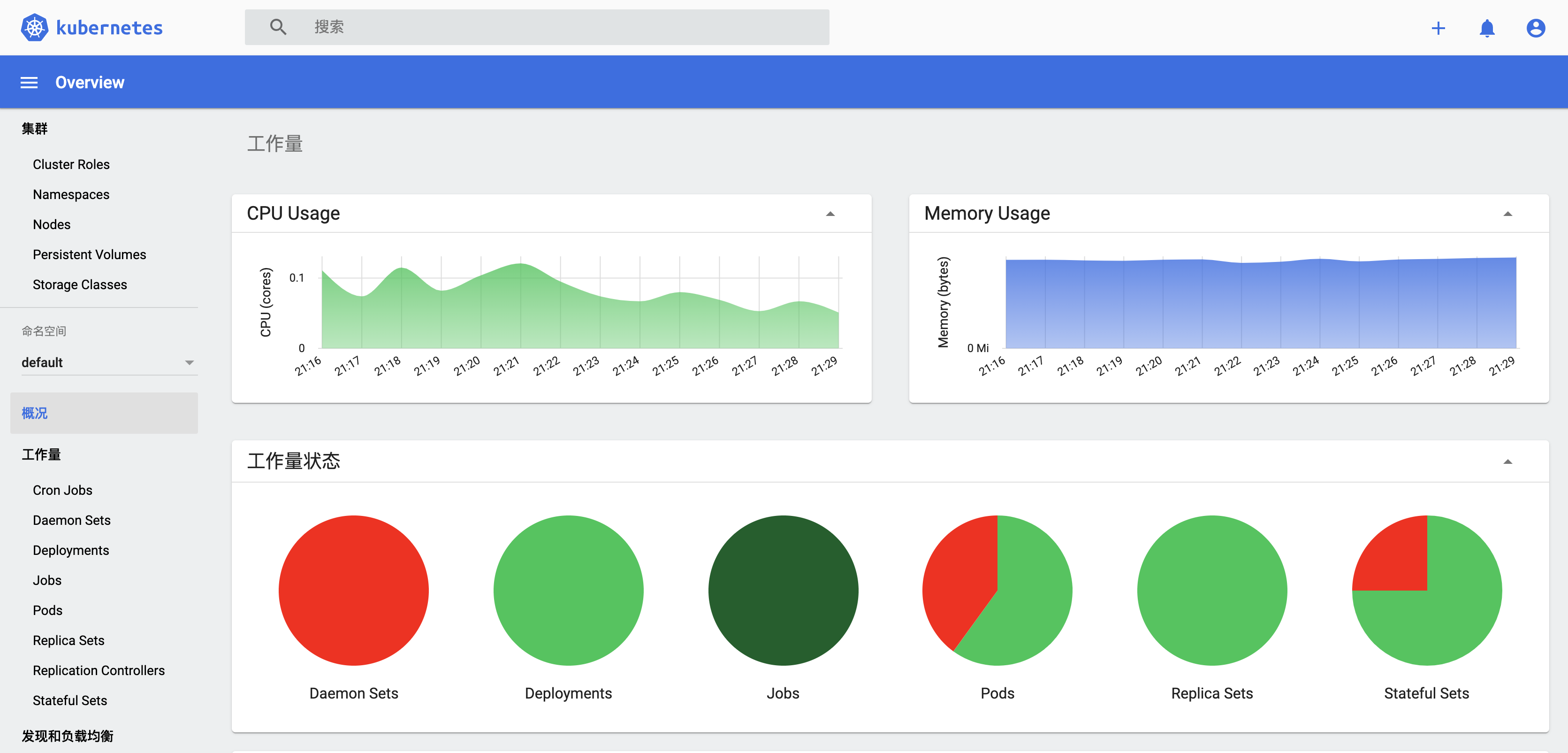Viewport: 1568px width, 753px height.
Task: Collapse the Memory Usage card
Action: click(1507, 214)
